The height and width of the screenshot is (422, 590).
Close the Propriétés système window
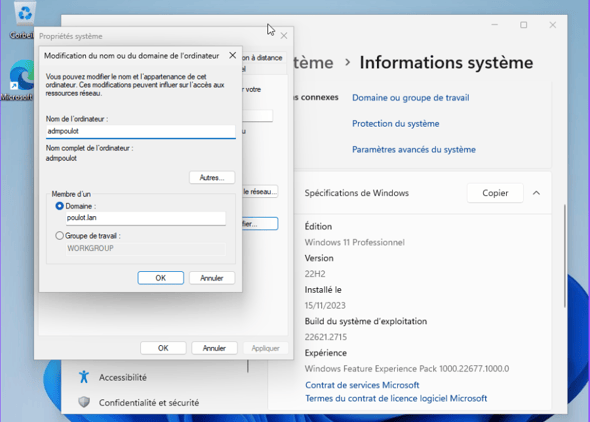[x=284, y=36]
